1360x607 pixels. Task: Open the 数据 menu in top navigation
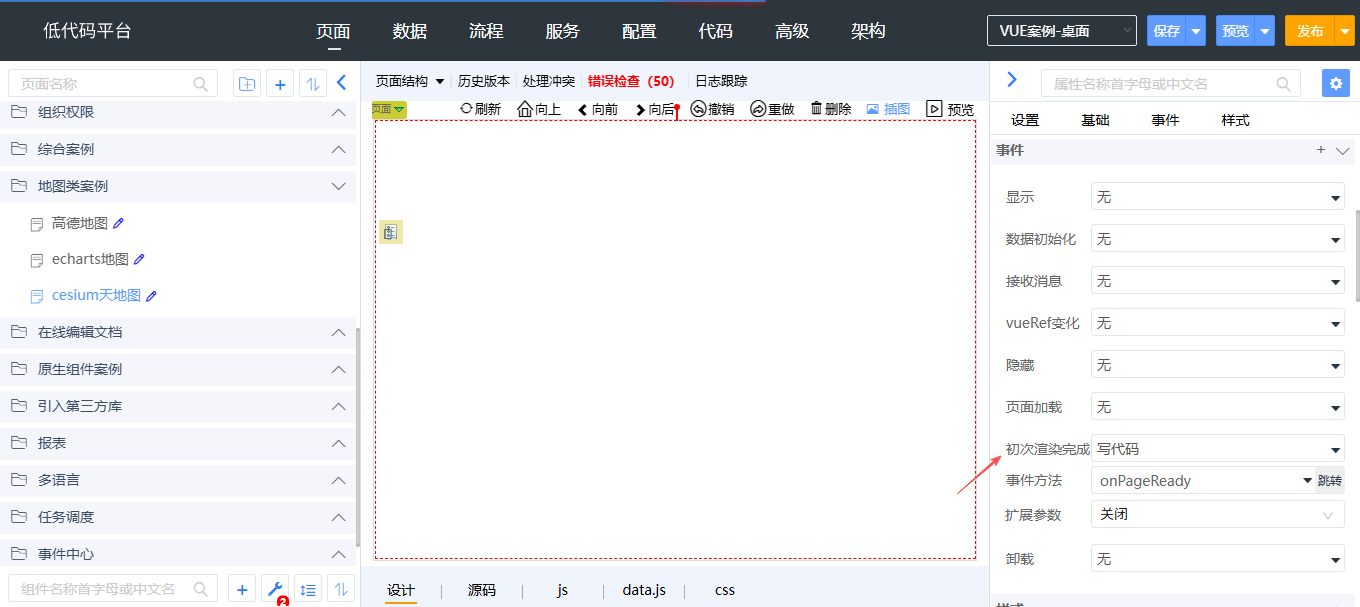click(x=410, y=31)
